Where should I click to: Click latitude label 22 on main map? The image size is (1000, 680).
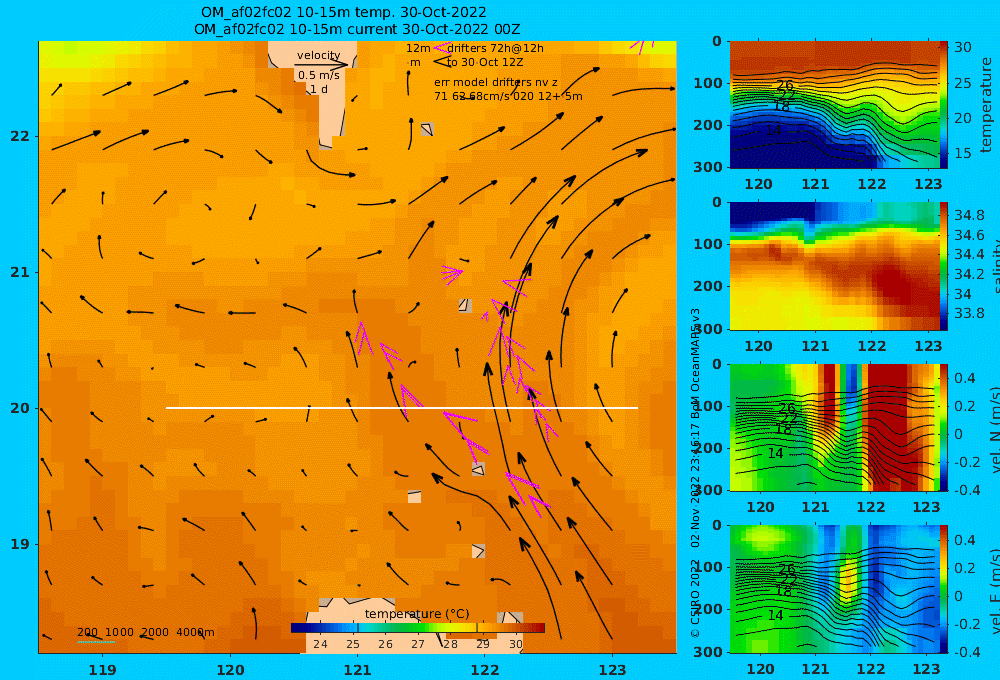point(20,136)
